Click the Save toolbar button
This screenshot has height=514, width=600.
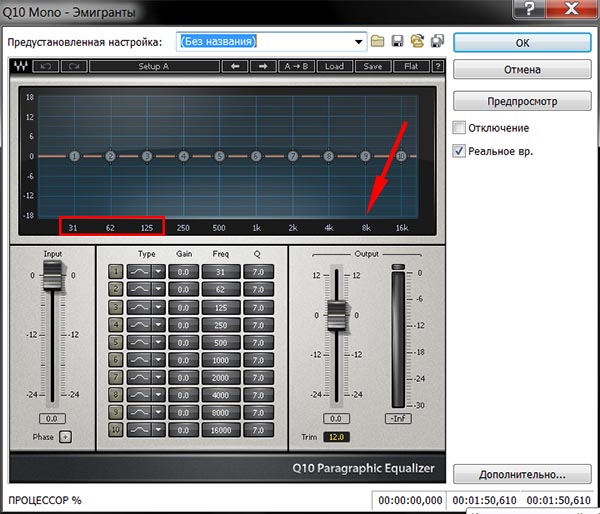click(373, 66)
